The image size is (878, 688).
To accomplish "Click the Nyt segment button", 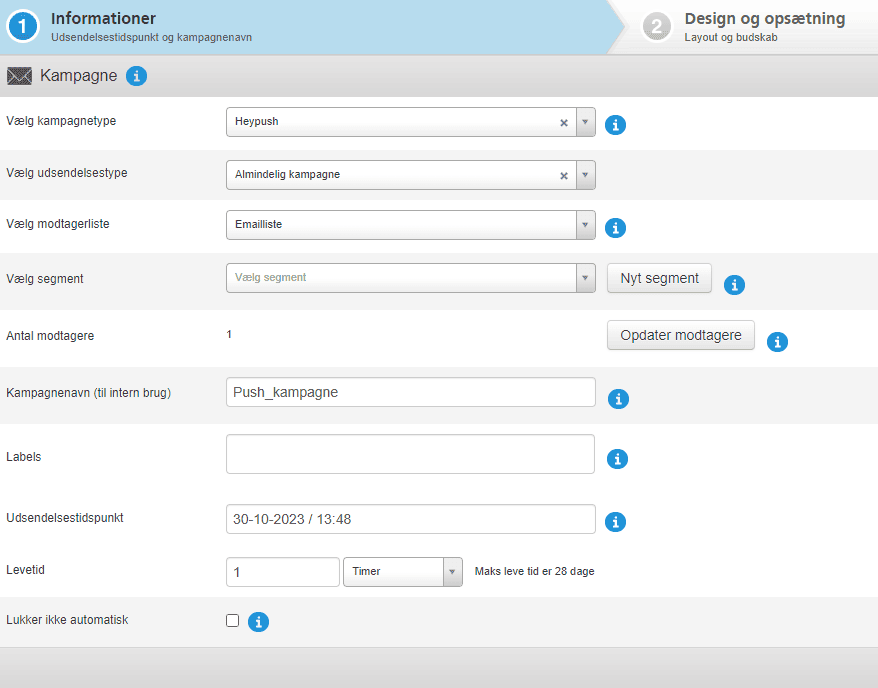I will coord(659,278).
